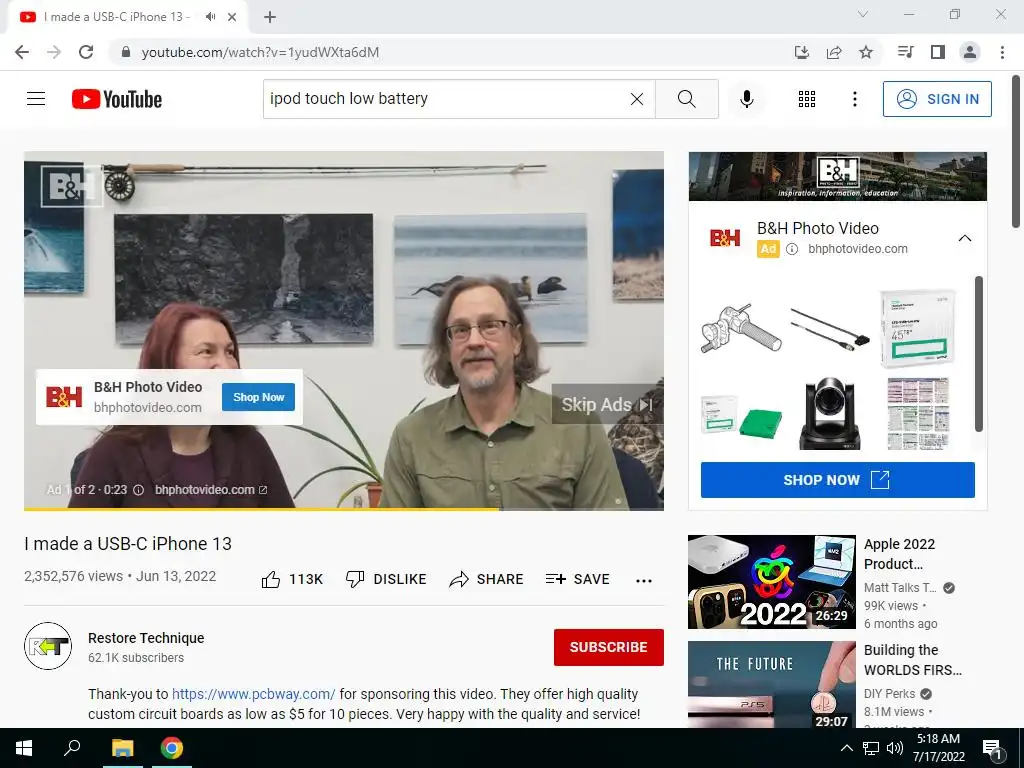
Task: Click Chrome icon in taskbar
Action: tap(172, 748)
